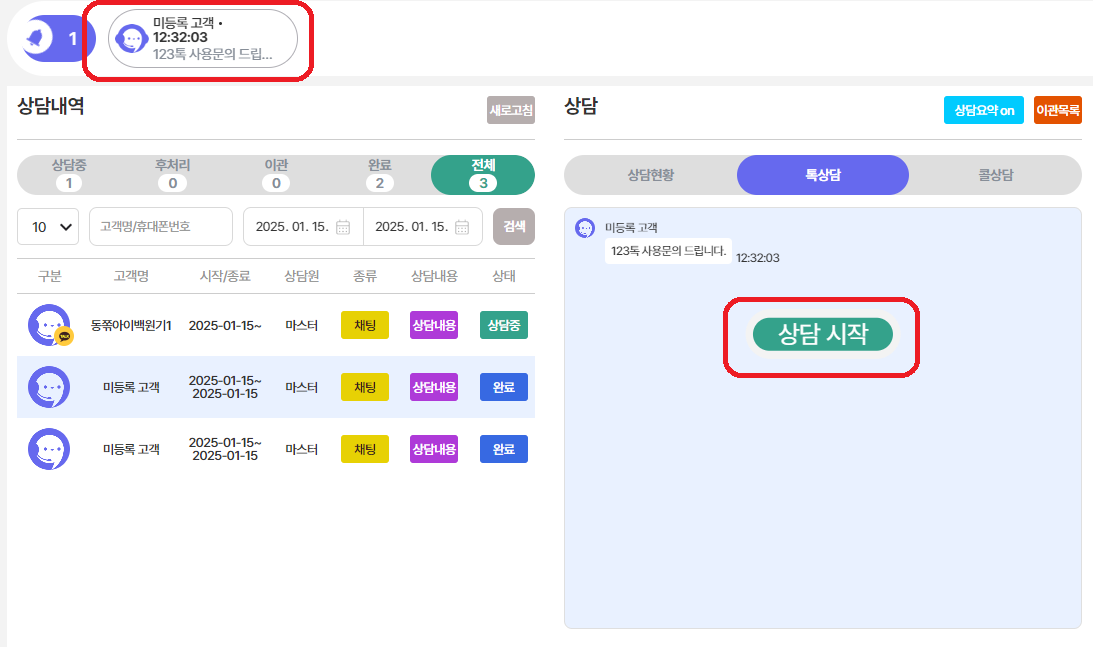Toggle the 상담요약 on button
This screenshot has width=1093, height=647.
point(983,110)
